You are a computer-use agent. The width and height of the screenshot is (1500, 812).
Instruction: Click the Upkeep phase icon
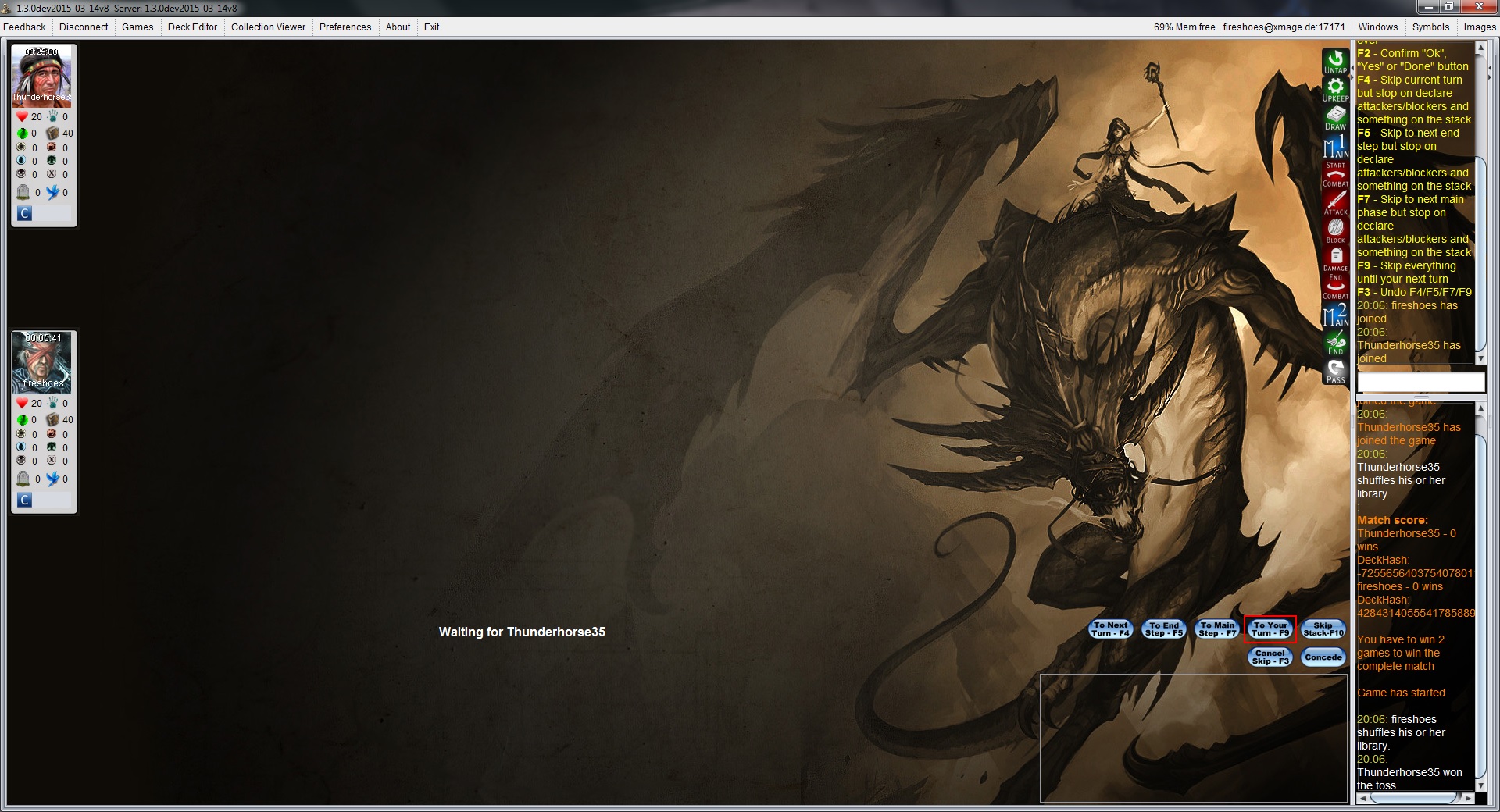1335,90
